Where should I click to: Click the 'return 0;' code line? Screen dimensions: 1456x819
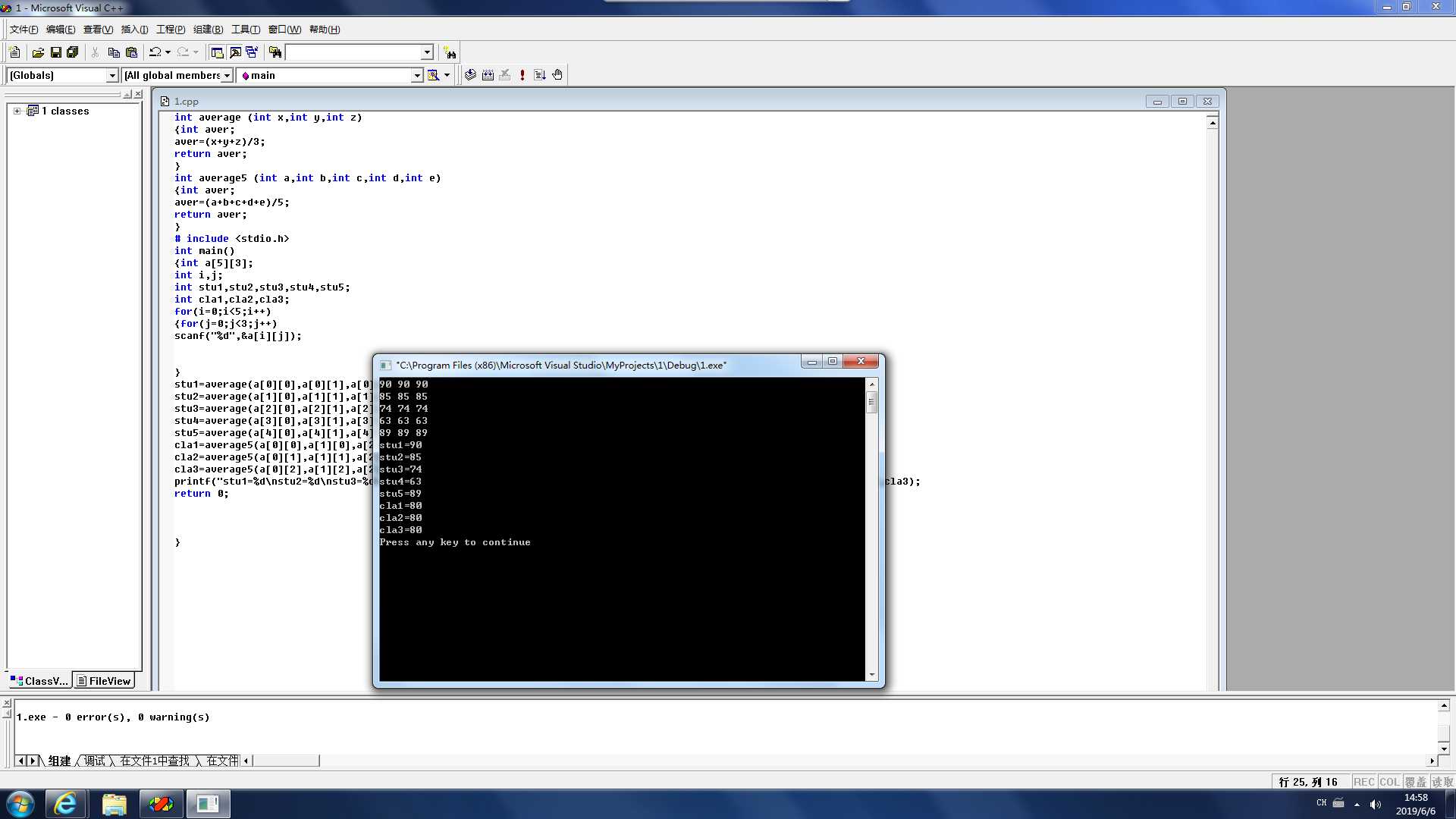tap(201, 494)
